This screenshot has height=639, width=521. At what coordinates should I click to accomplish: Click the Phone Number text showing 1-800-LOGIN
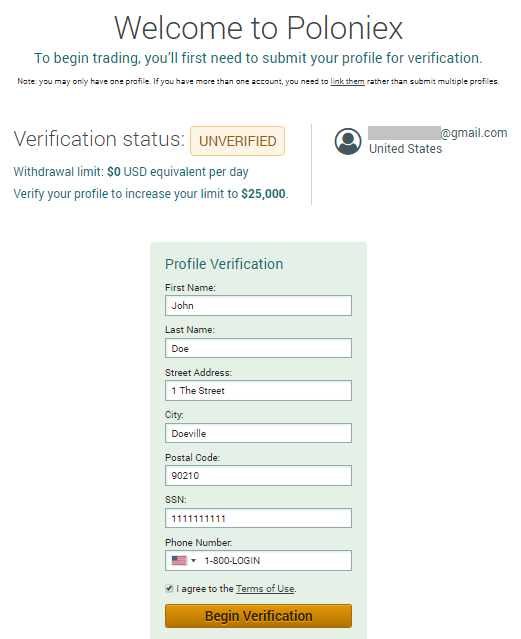(232, 561)
